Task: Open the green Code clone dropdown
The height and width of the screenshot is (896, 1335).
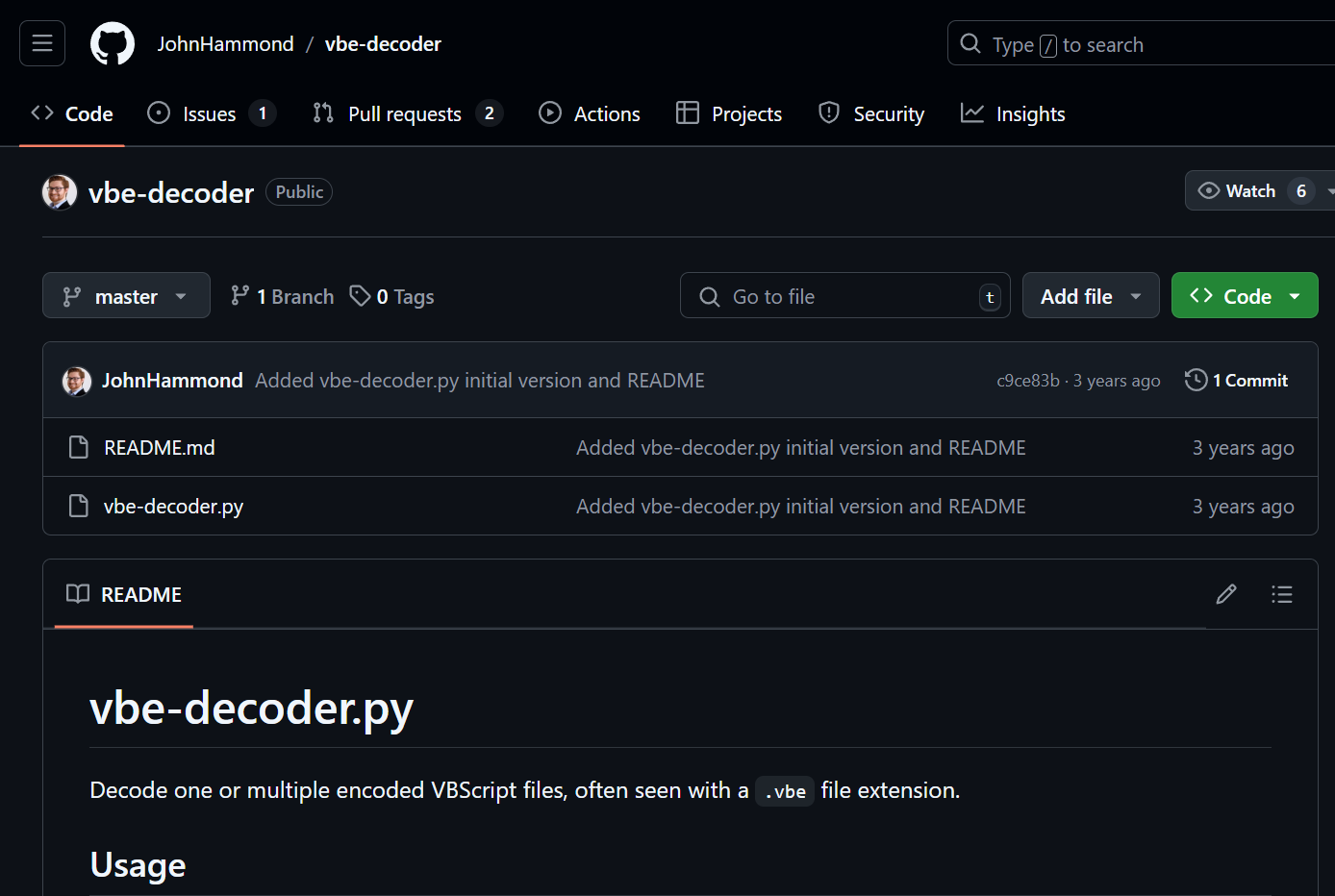Action: coord(1245,295)
